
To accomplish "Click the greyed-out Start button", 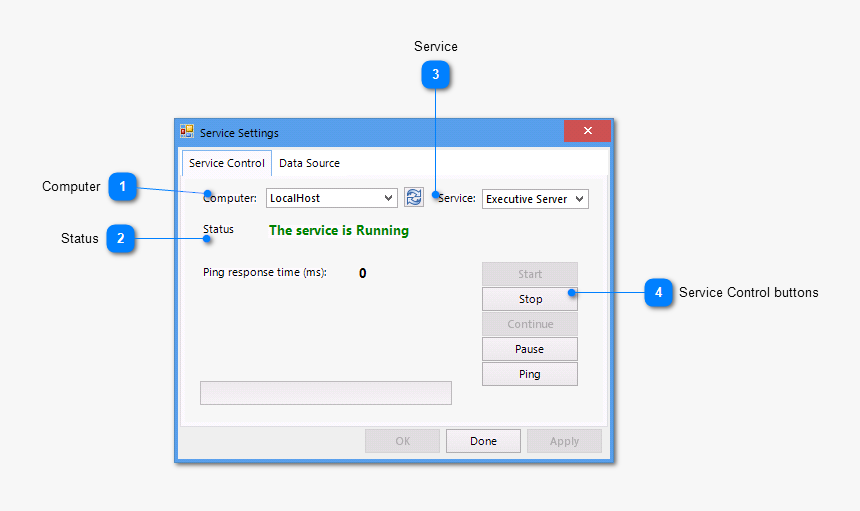I will point(530,274).
